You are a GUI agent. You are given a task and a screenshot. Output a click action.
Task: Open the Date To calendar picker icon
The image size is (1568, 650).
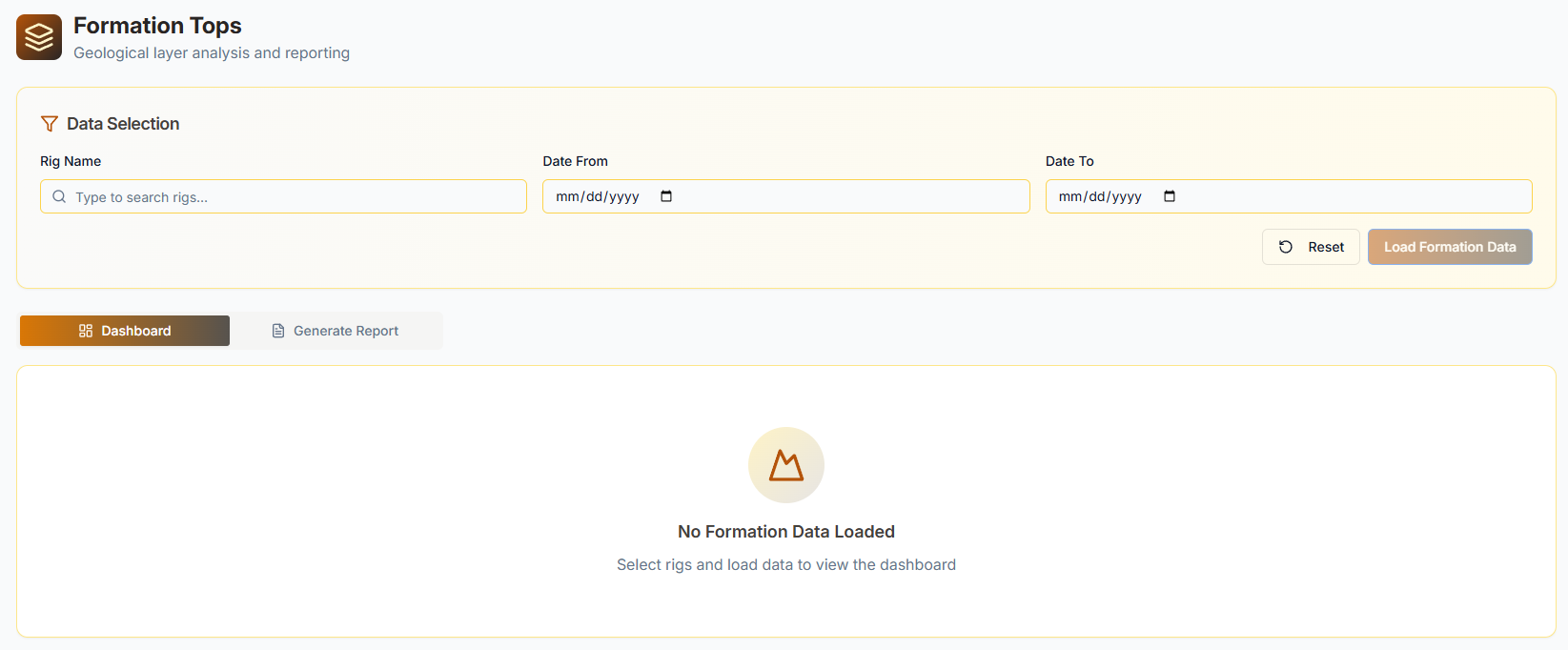click(x=1170, y=196)
